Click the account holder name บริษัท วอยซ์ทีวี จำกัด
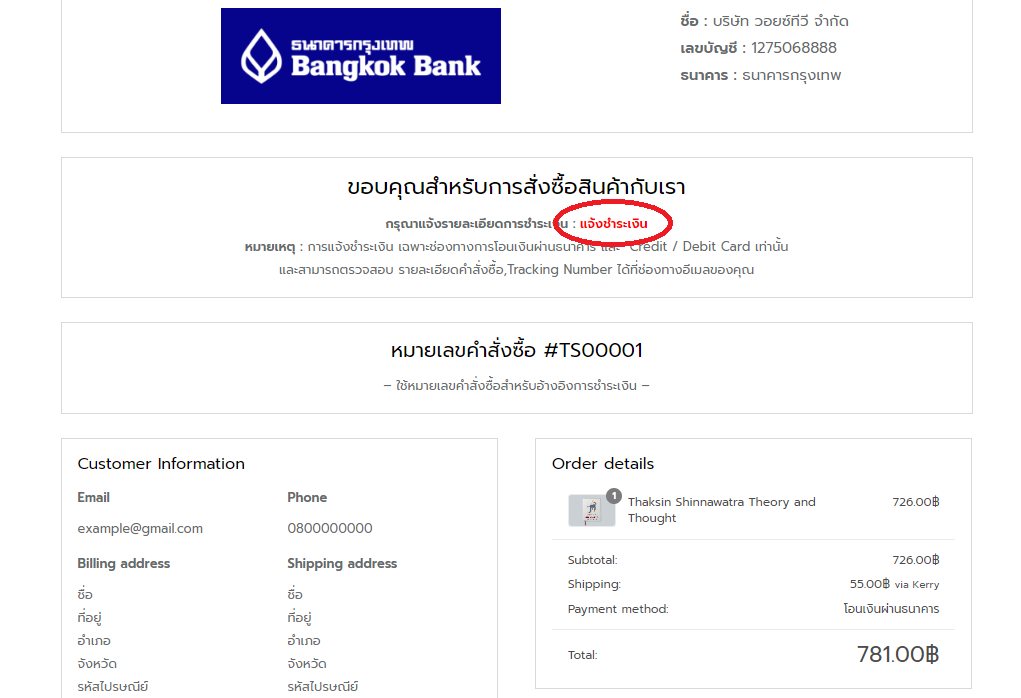1021x698 pixels. 780,21
